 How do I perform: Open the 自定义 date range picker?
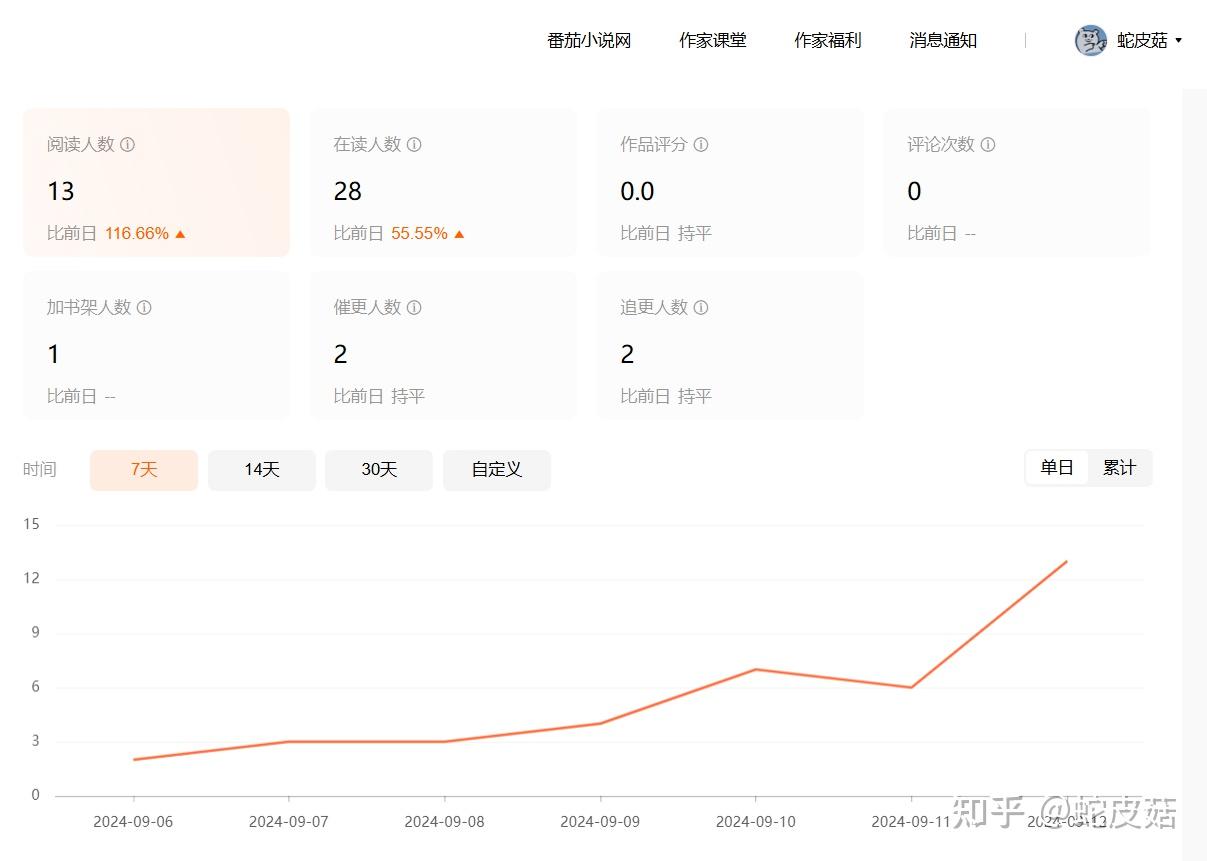(497, 470)
